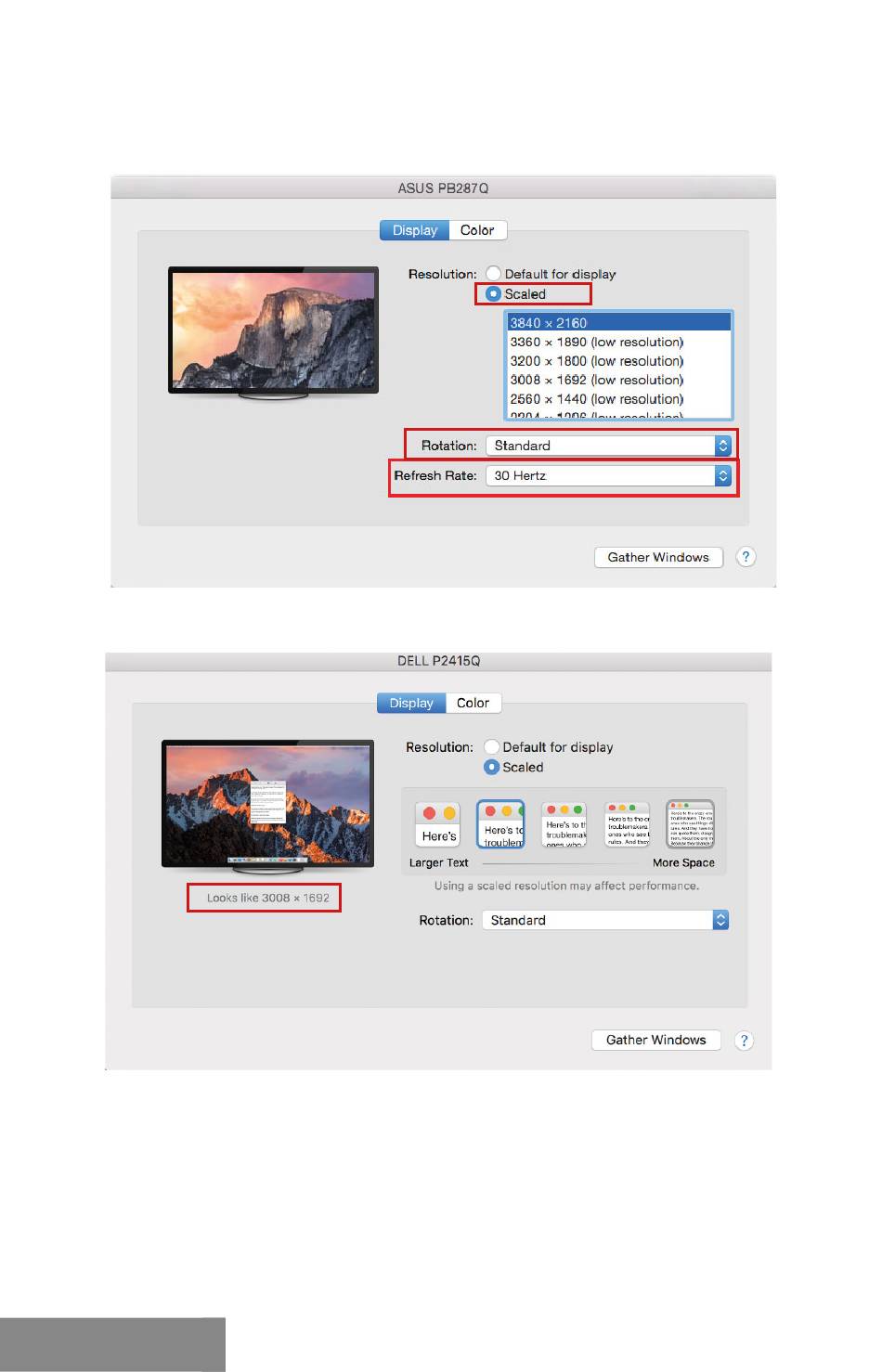
Task: Click the help icon in DELL P2415Q window
Action: point(743,1040)
